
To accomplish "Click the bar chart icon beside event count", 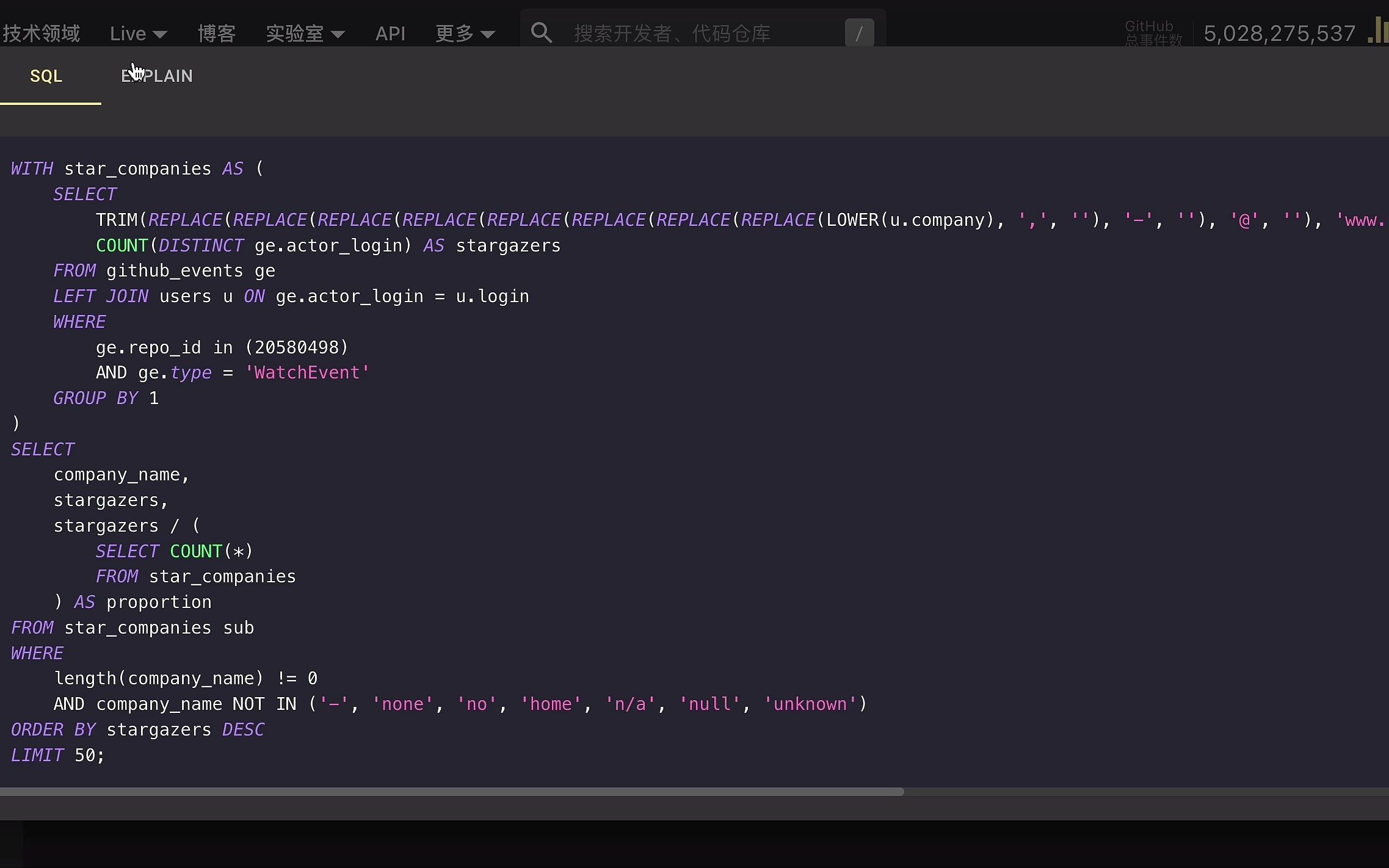I will click(x=1377, y=31).
